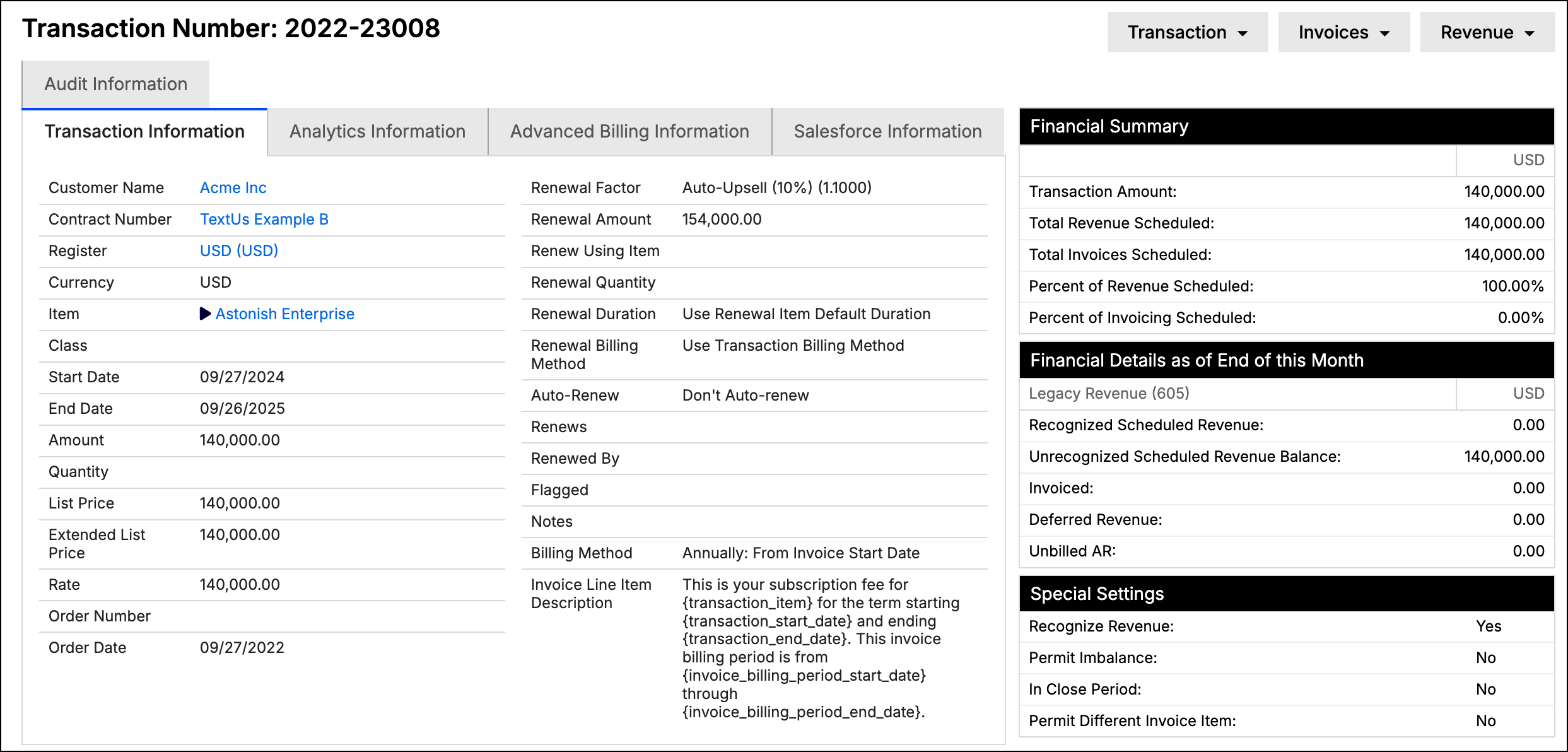Image resolution: width=1568 pixels, height=752 pixels.
Task: Open the Astonish Enterprise item link
Action: [x=284, y=314]
